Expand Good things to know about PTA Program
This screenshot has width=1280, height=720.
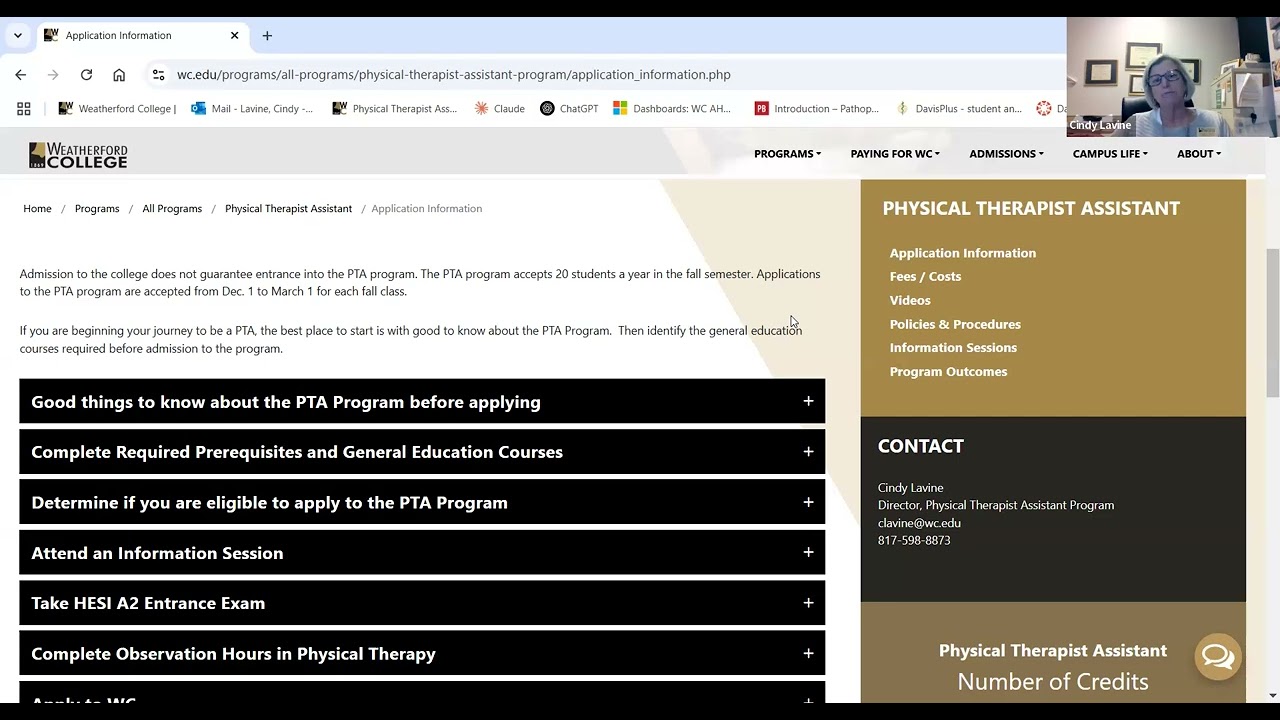422,402
